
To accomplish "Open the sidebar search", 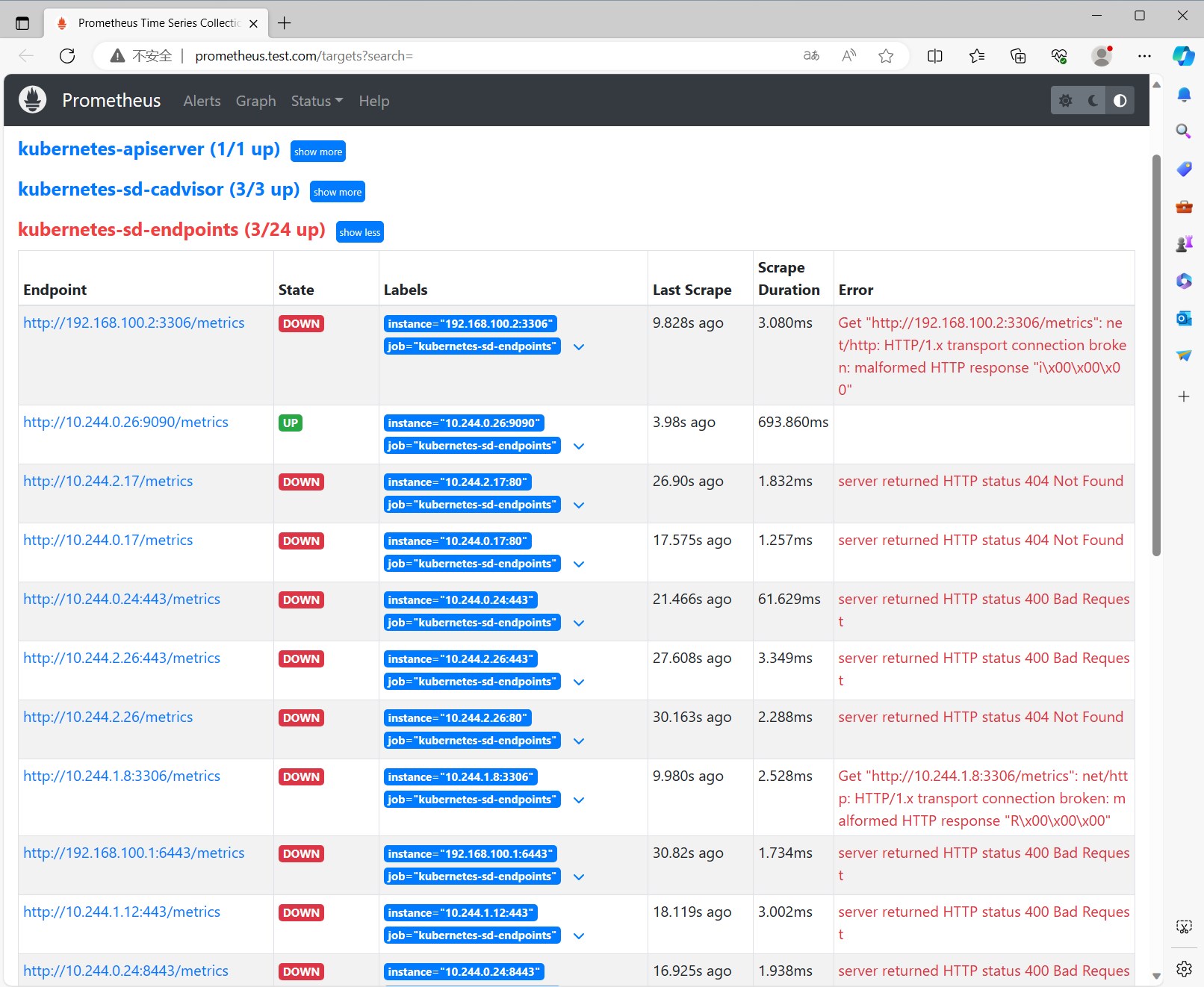I will pyautogui.click(x=1184, y=131).
